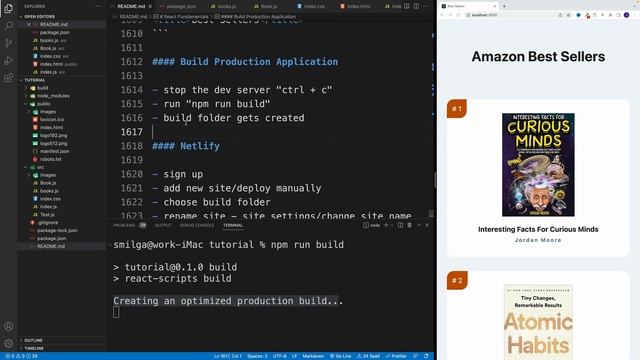Open terminal launch profile dropdown
Image resolution: width=640 pixels, height=360 pixels.
click(x=392, y=225)
